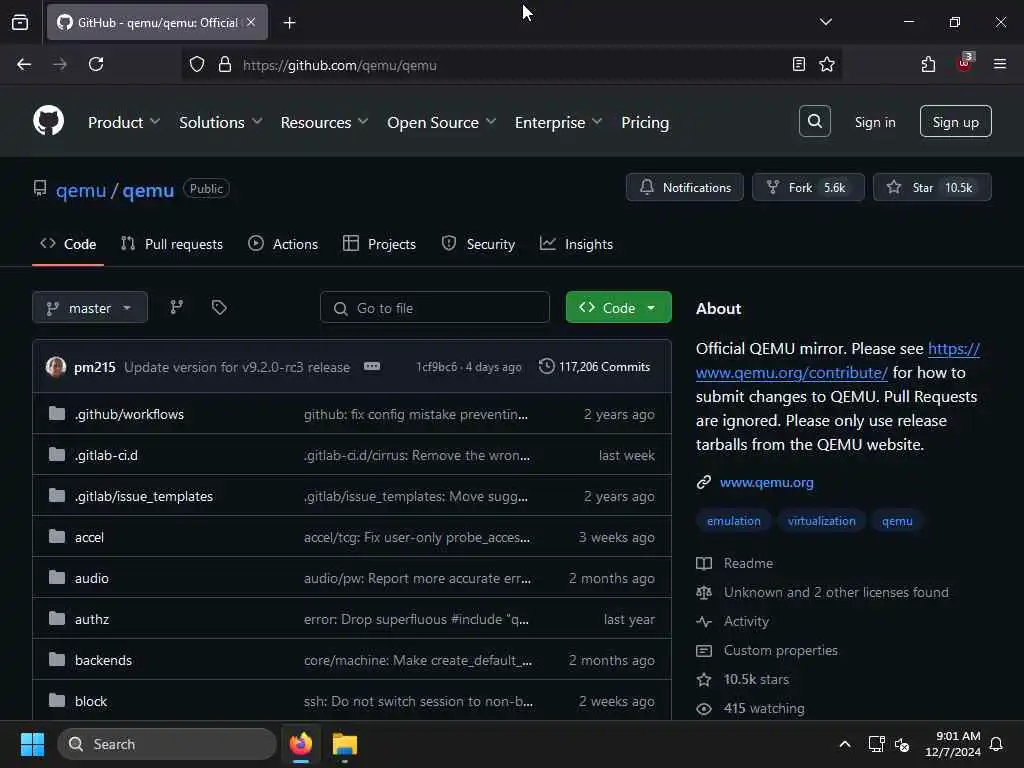Open Firefox extensions puzzle icon
1024x768 pixels.
tap(928, 65)
